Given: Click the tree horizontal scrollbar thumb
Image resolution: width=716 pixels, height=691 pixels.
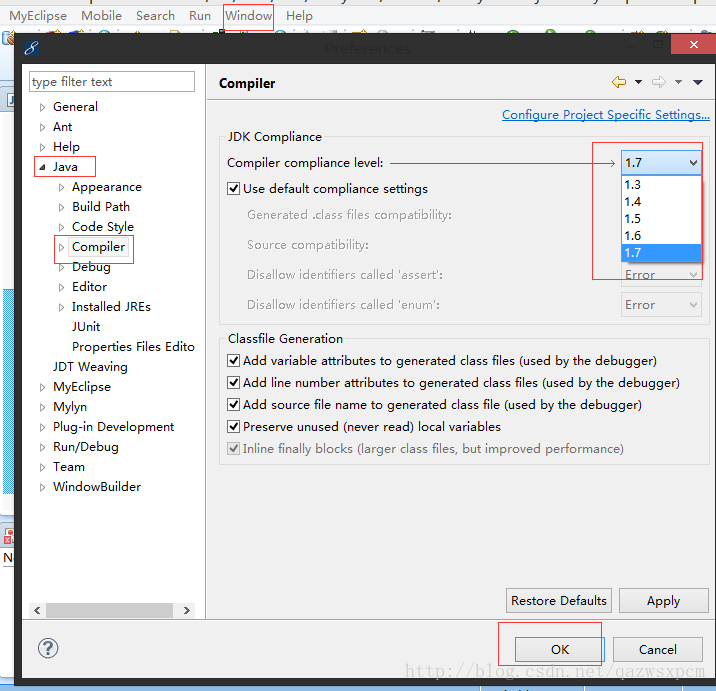Looking at the screenshot, I should pos(110,611).
